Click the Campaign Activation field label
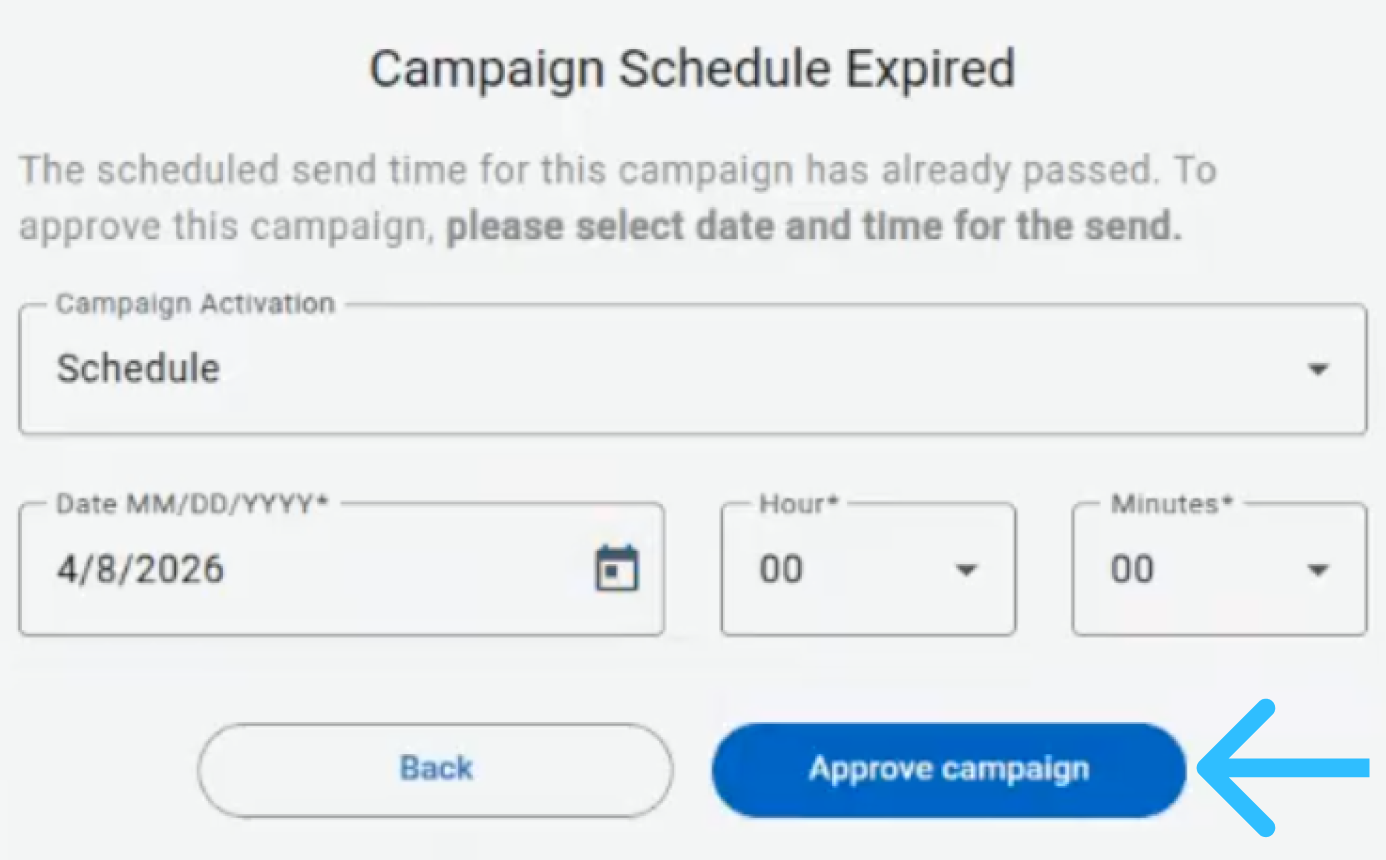The height and width of the screenshot is (860, 1386). point(195,304)
